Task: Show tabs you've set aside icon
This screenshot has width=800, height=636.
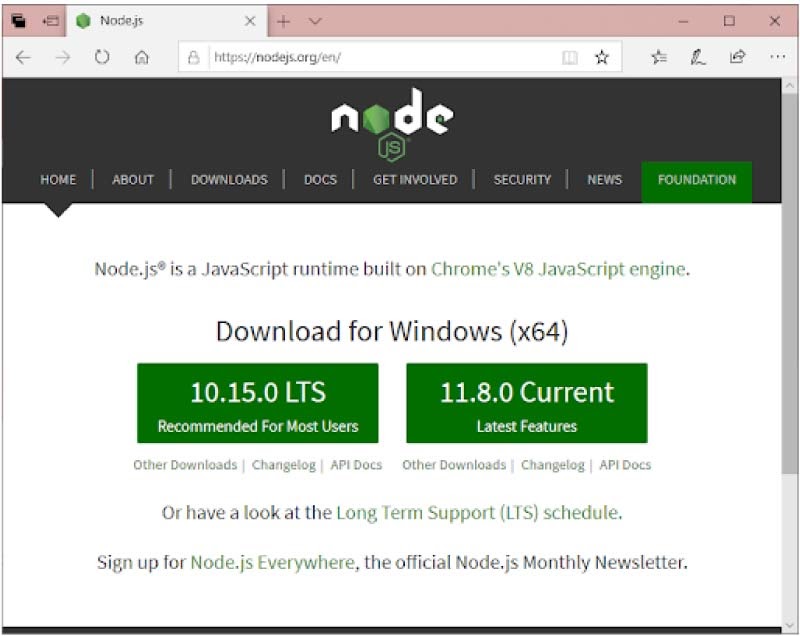Action: [x=18, y=21]
